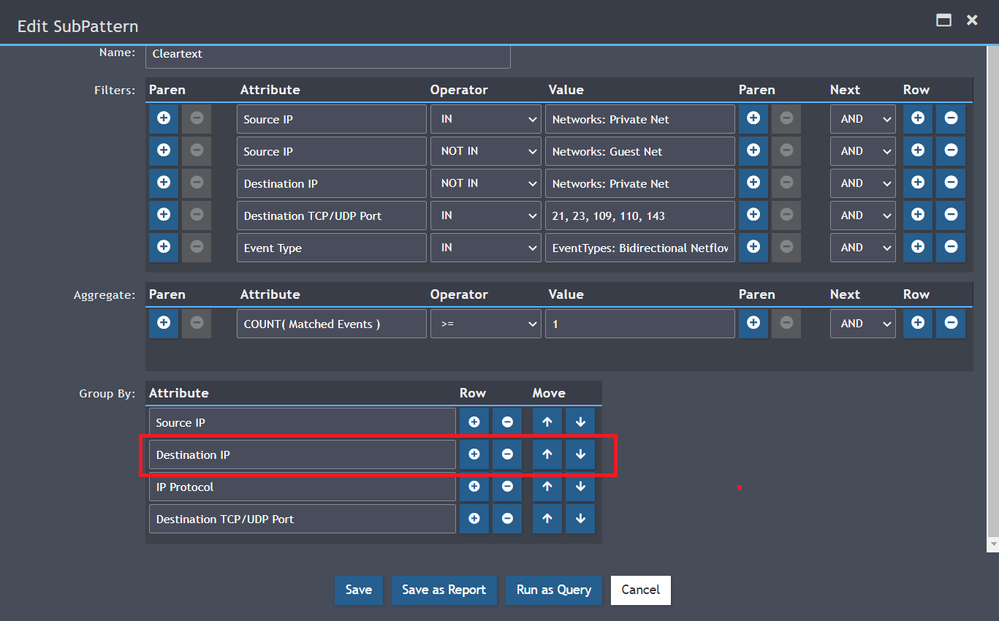Click Save as Report

(443, 590)
